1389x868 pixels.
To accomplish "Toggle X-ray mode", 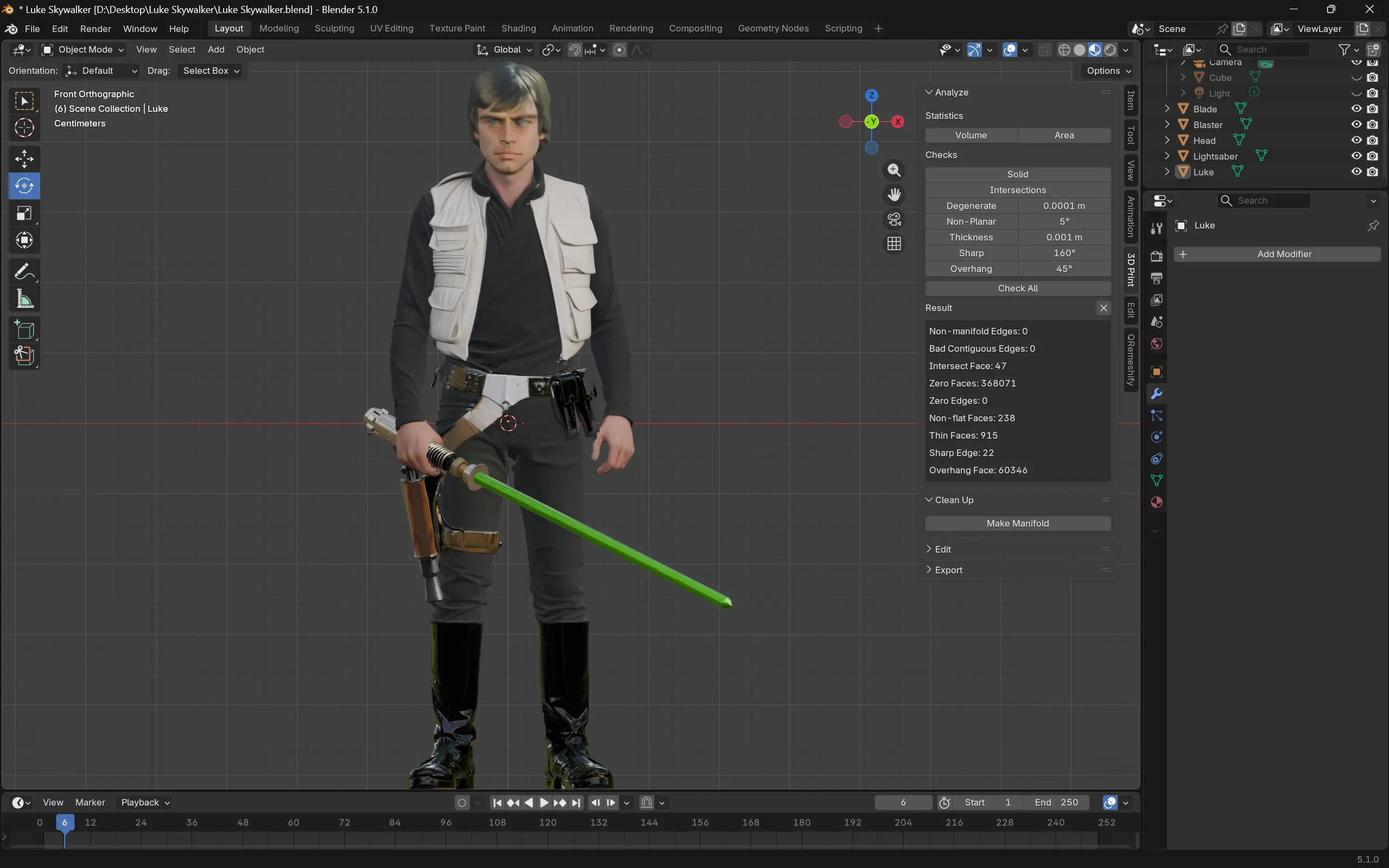I will click(x=1044, y=50).
